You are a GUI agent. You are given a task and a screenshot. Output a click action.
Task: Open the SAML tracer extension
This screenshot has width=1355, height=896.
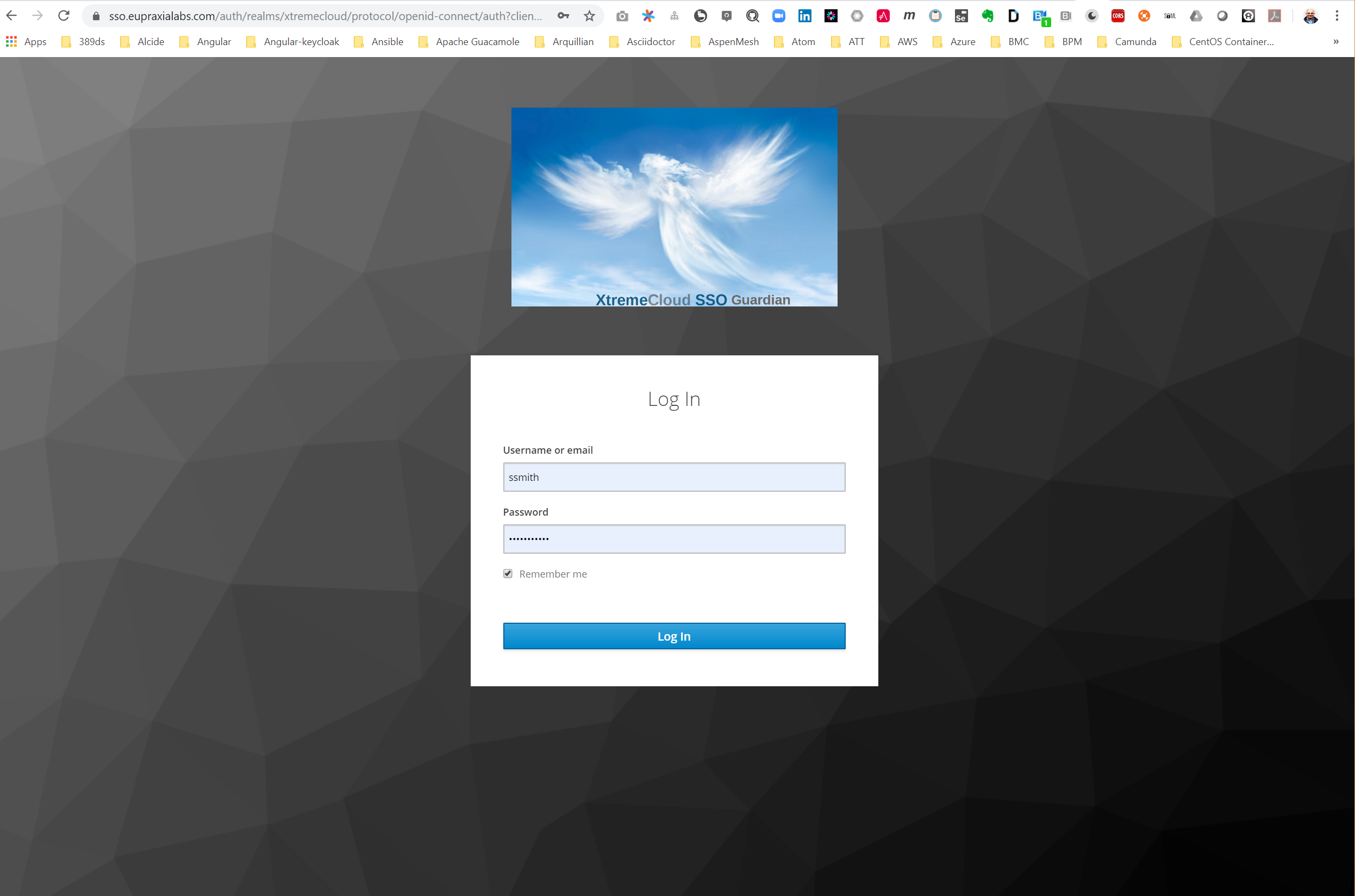point(1170,16)
